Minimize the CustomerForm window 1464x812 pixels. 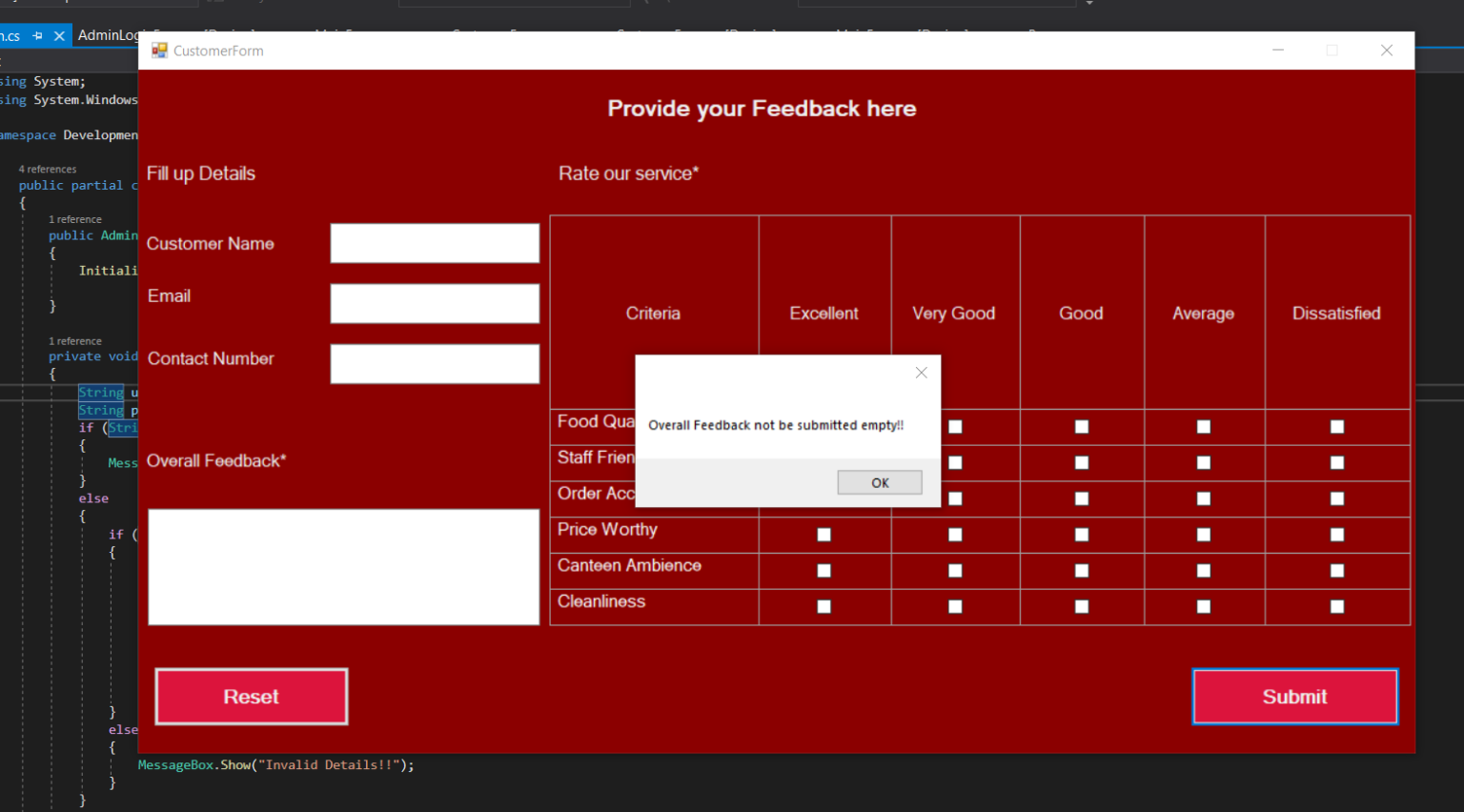click(1278, 51)
